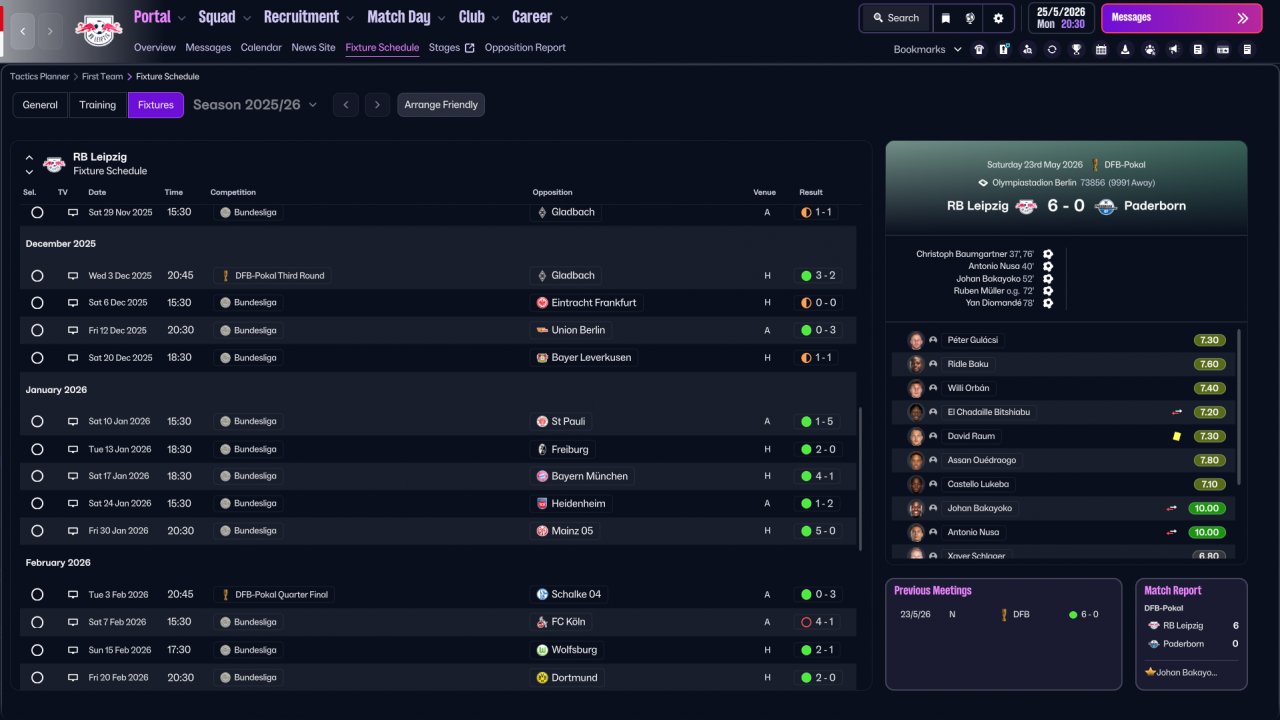Click the RB Leipzig club crest in header
The height and width of the screenshot is (720, 1280).
coord(99,30)
